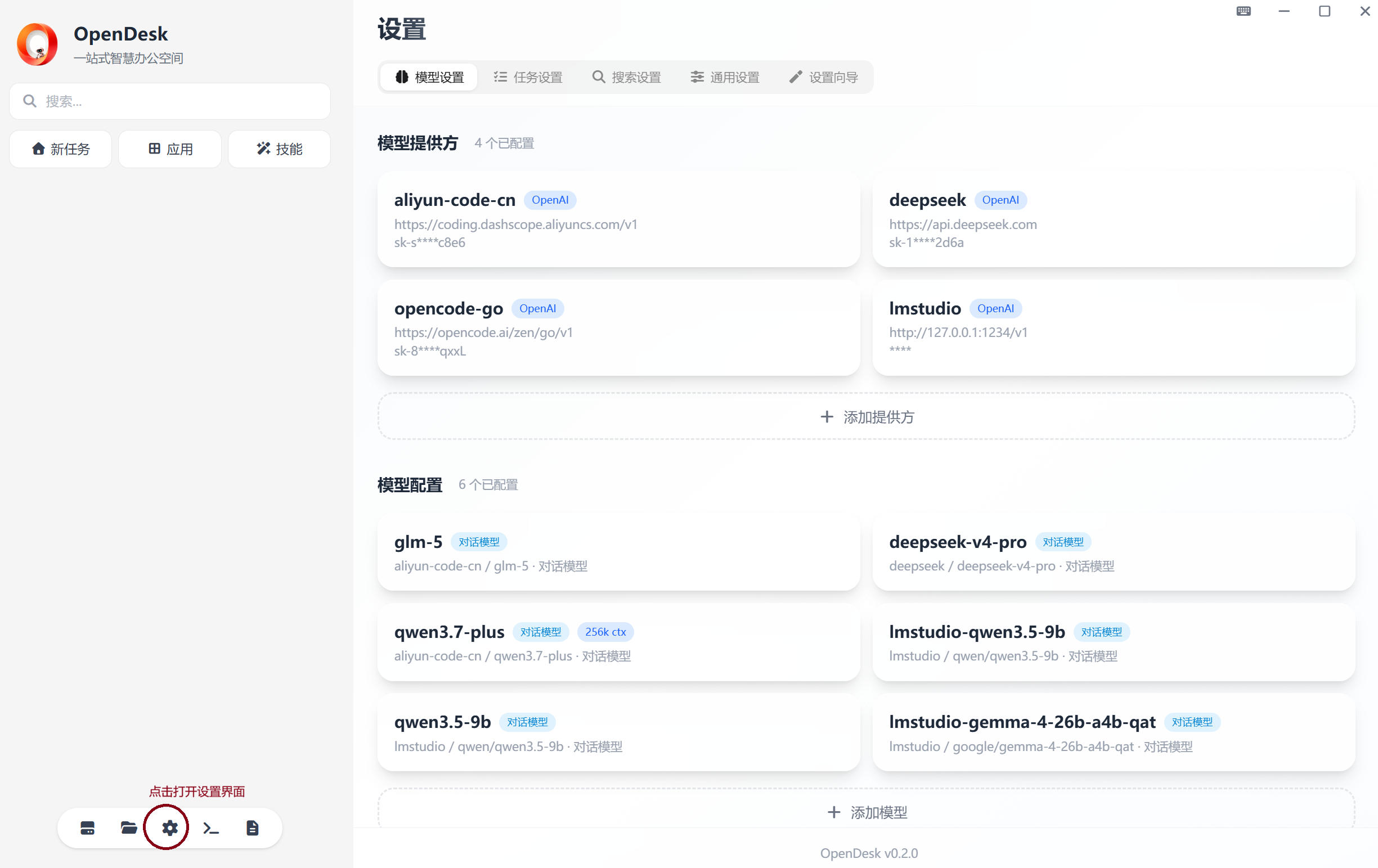Open the deepseek-v4-pro model card
Screen dimensions: 1378x868
coord(1114,552)
